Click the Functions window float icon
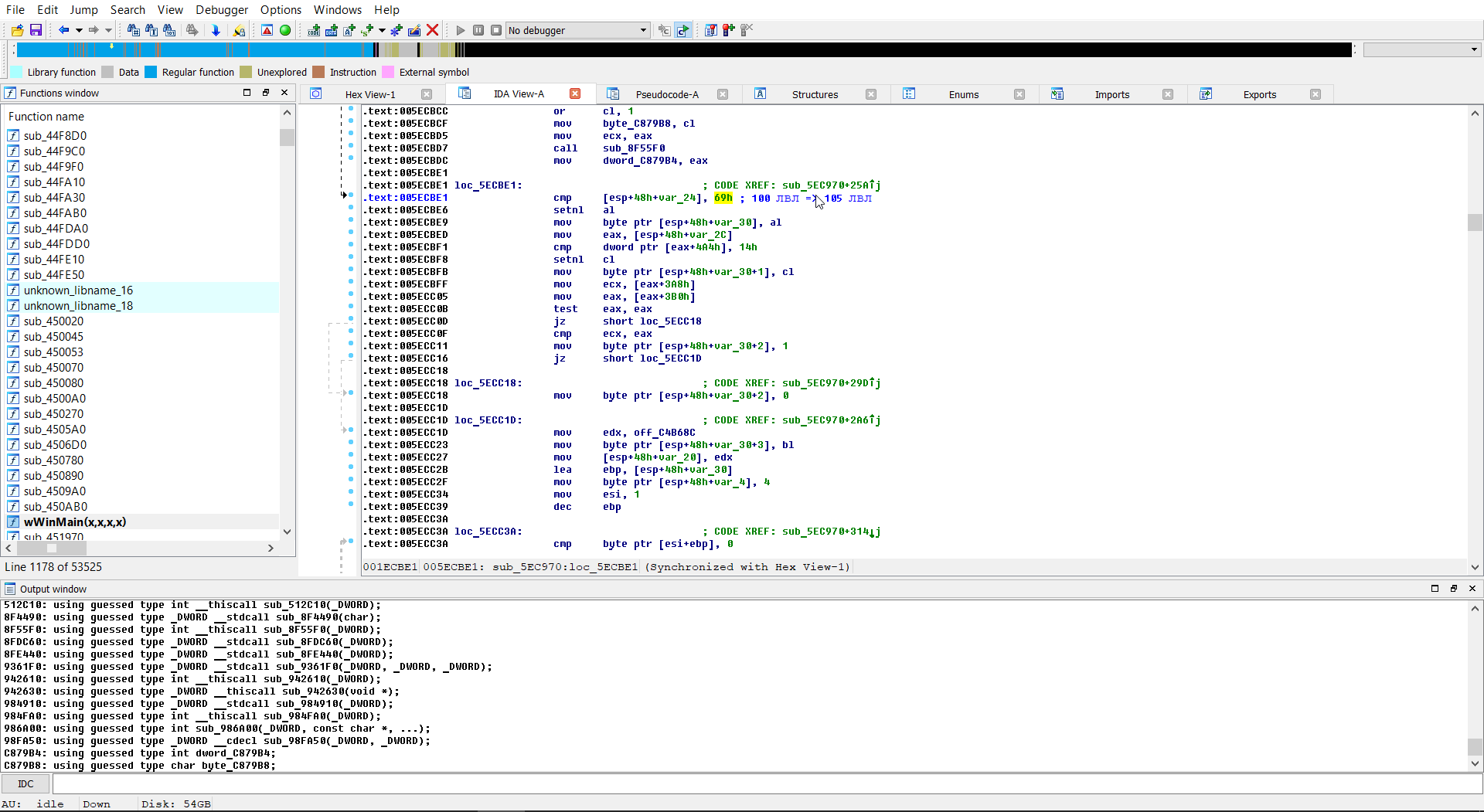Image resolution: width=1484 pixels, height=812 pixels. tap(265, 93)
